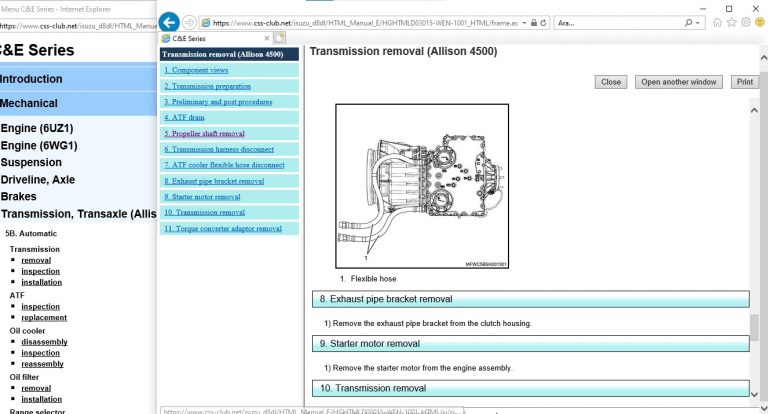Click the magnifier search icon
Screen dimensions: 768x414
[688, 23]
